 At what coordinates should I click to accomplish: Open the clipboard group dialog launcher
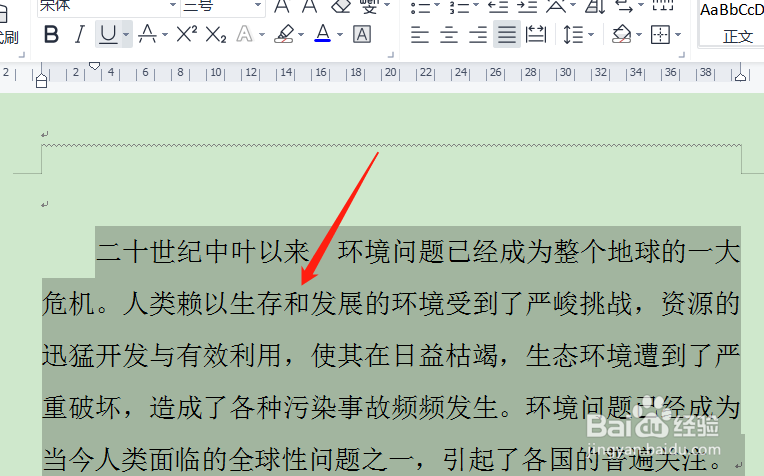click(x=21, y=55)
